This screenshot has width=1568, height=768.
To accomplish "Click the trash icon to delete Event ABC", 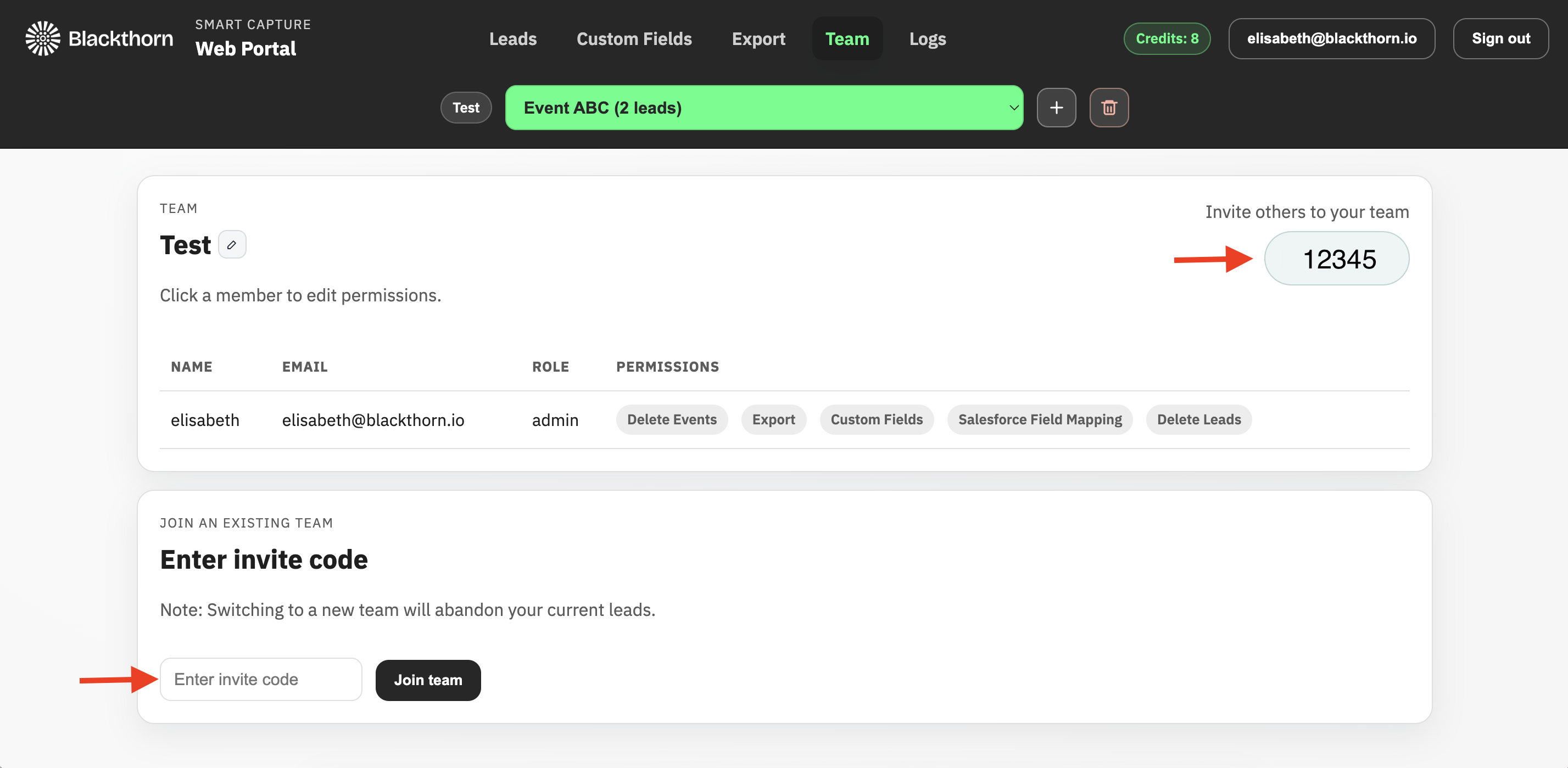I will point(1109,107).
